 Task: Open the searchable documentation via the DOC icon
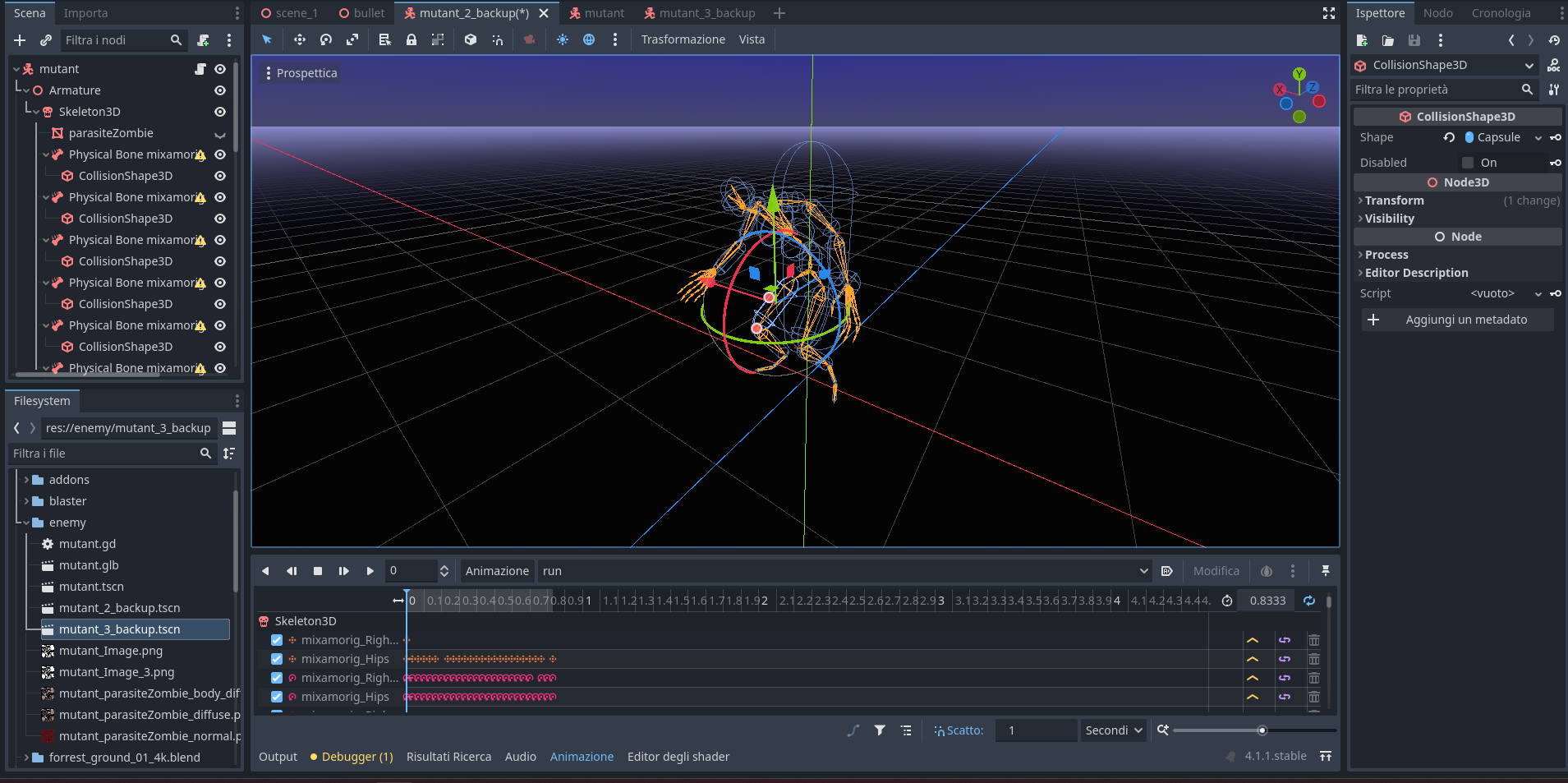coord(1555,65)
